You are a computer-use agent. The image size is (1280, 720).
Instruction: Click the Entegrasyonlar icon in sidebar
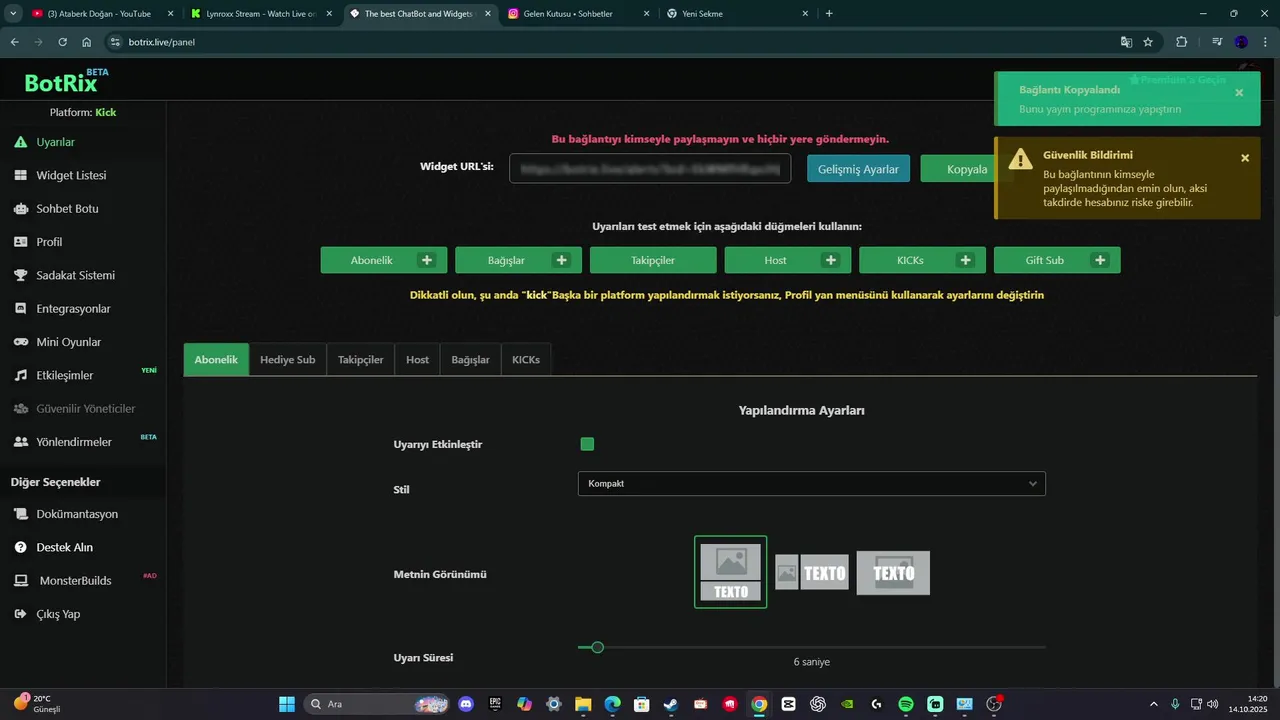click(x=20, y=309)
